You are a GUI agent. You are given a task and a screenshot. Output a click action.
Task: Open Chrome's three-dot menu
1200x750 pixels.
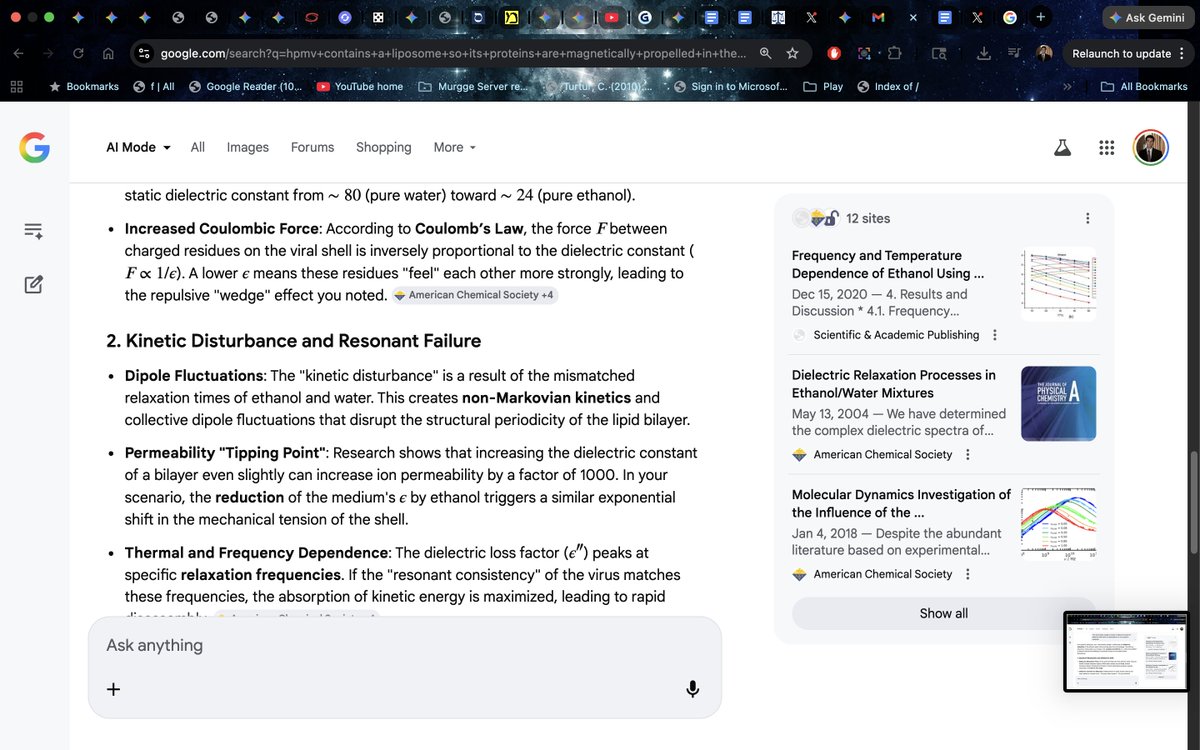tap(1182, 53)
